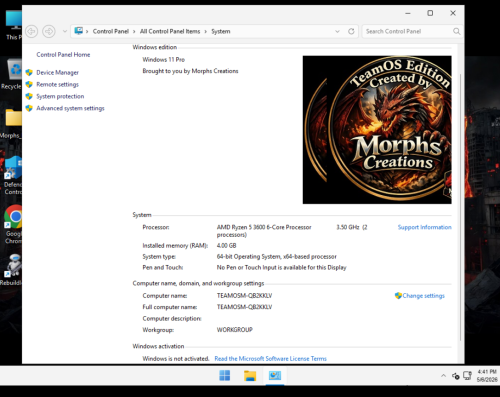Open File Explorer from the taskbar
Image resolution: width=500 pixels, height=397 pixels.
(250, 376)
